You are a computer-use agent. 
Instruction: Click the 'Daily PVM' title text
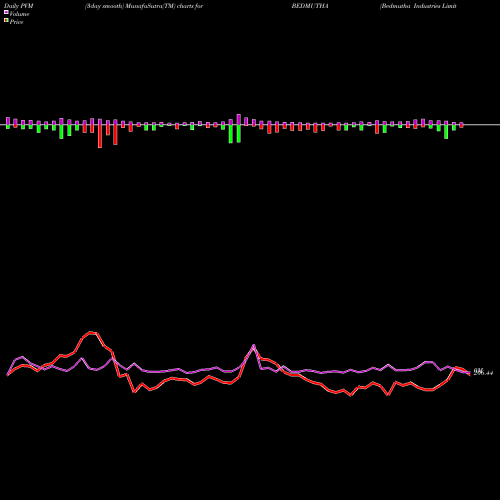point(18,6)
